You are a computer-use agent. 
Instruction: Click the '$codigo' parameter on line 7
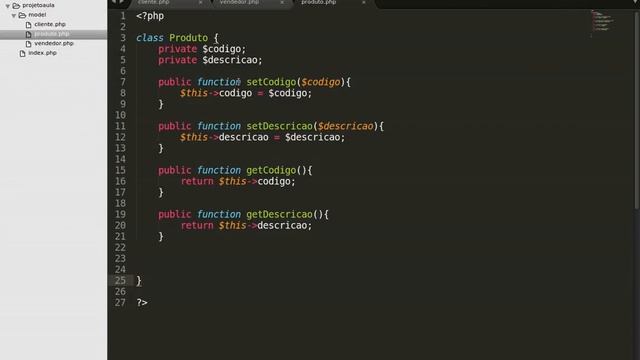tap(321, 82)
